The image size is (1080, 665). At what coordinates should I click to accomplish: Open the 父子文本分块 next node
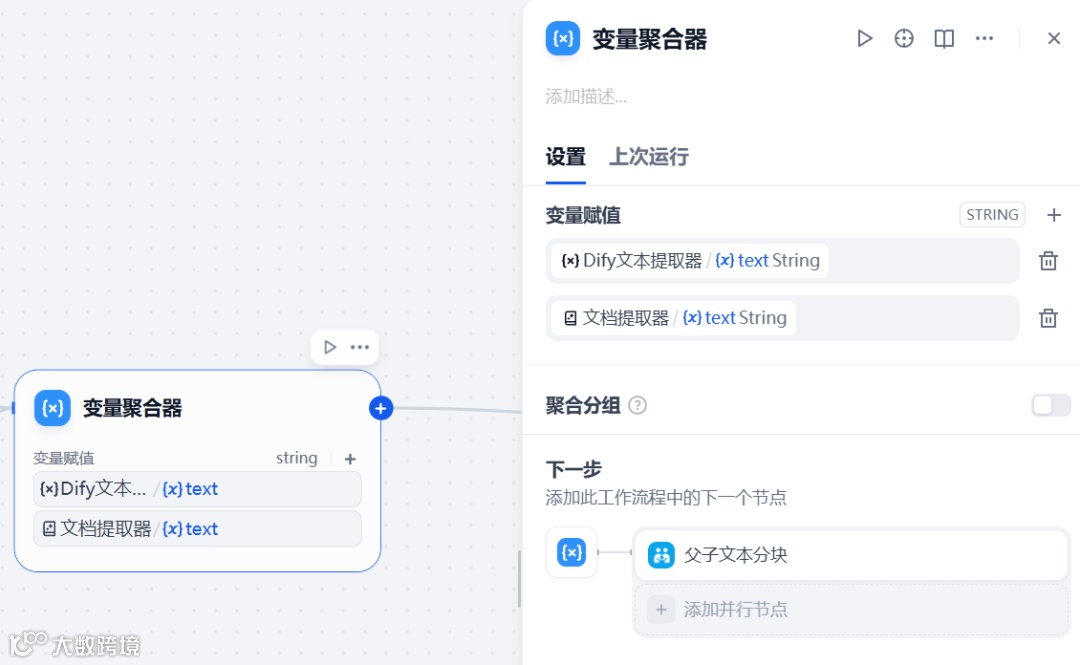coord(851,555)
